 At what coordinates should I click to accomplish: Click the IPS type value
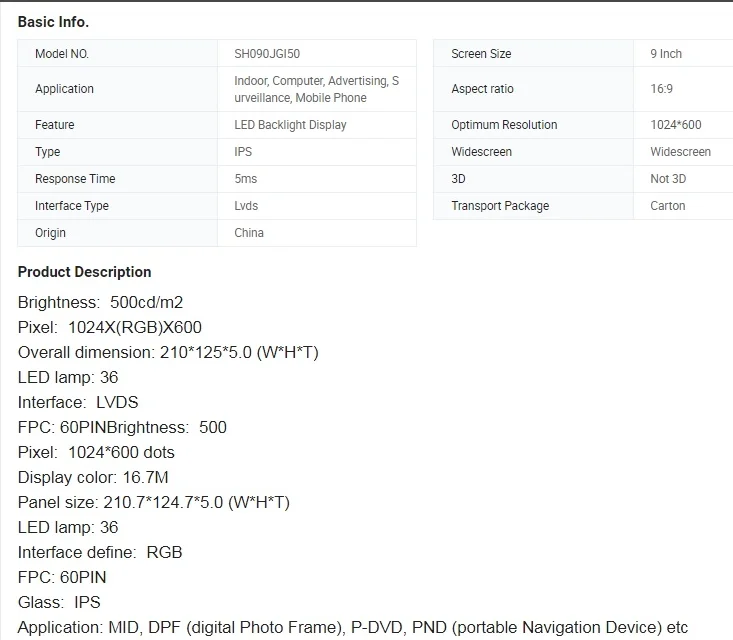tap(243, 152)
